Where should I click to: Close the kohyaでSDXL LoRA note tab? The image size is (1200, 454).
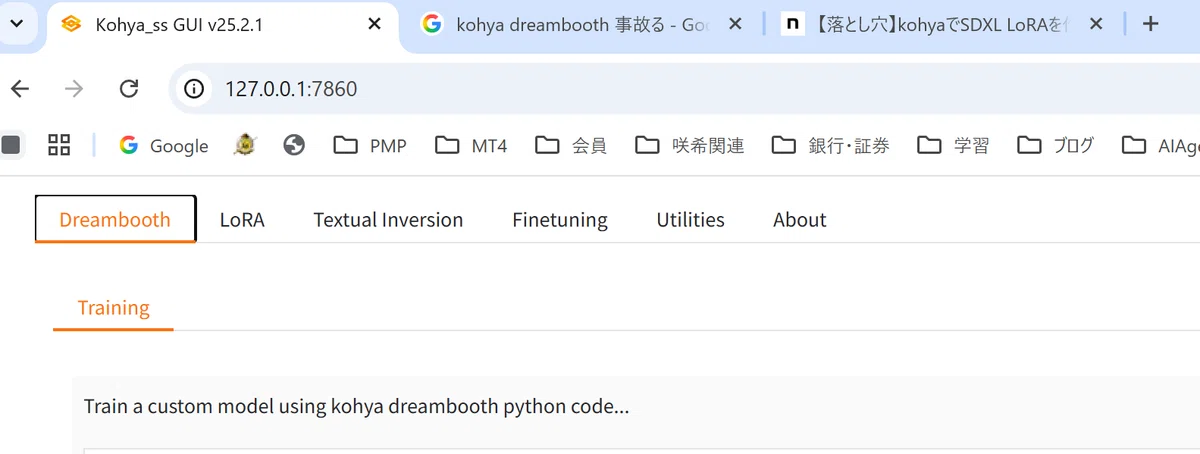(1095, 24)
